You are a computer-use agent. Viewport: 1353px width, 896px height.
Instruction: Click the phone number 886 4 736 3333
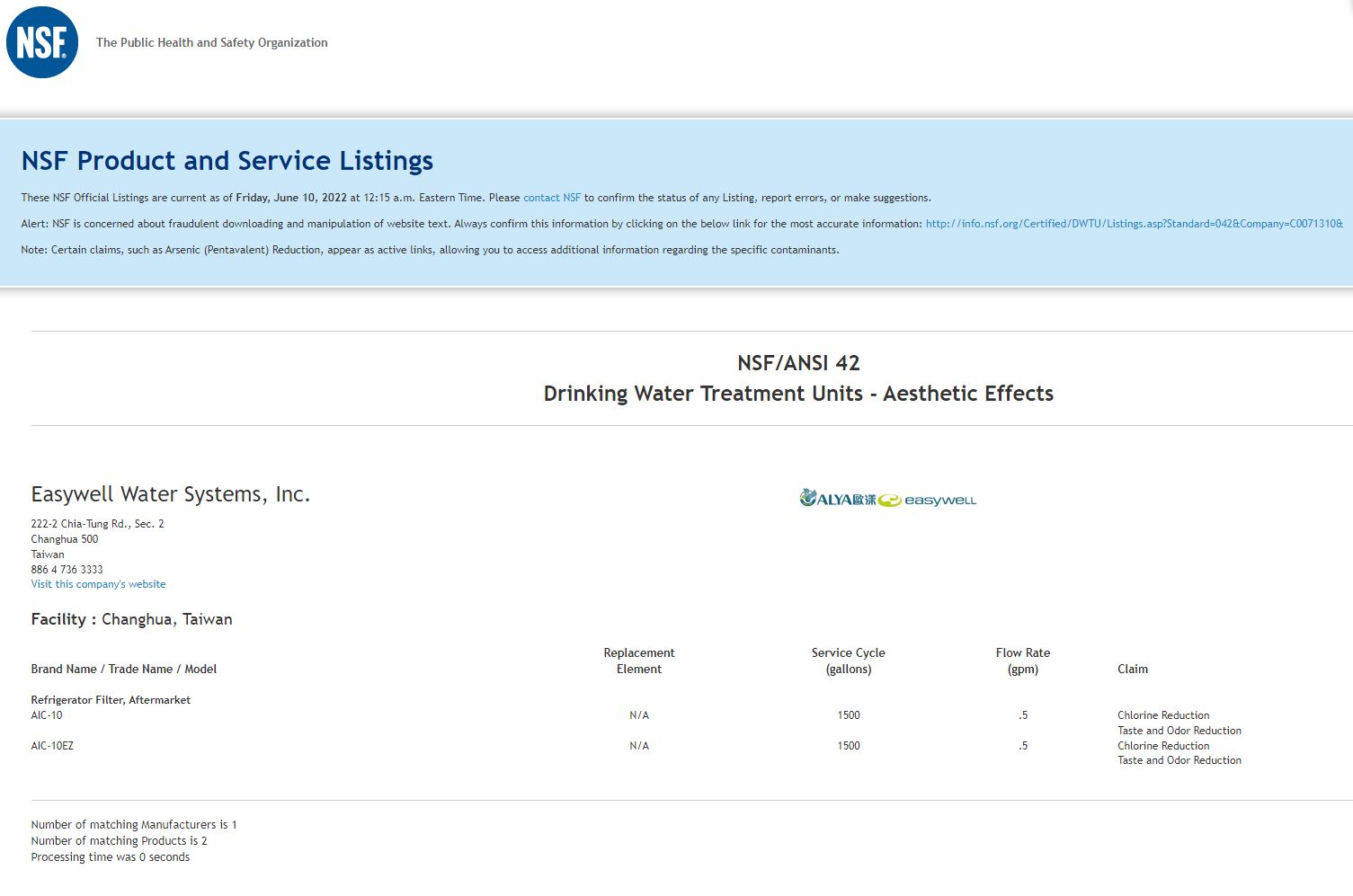(67, 570)
